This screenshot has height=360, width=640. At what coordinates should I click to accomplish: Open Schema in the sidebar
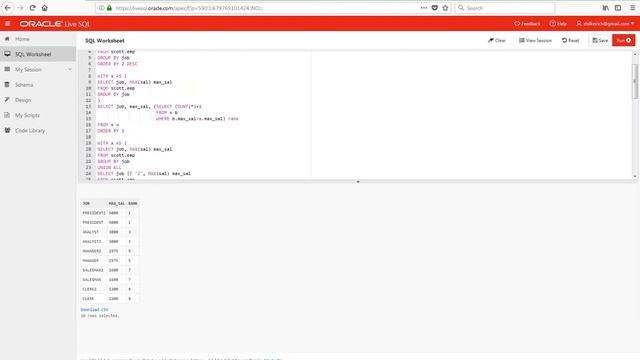38,84
